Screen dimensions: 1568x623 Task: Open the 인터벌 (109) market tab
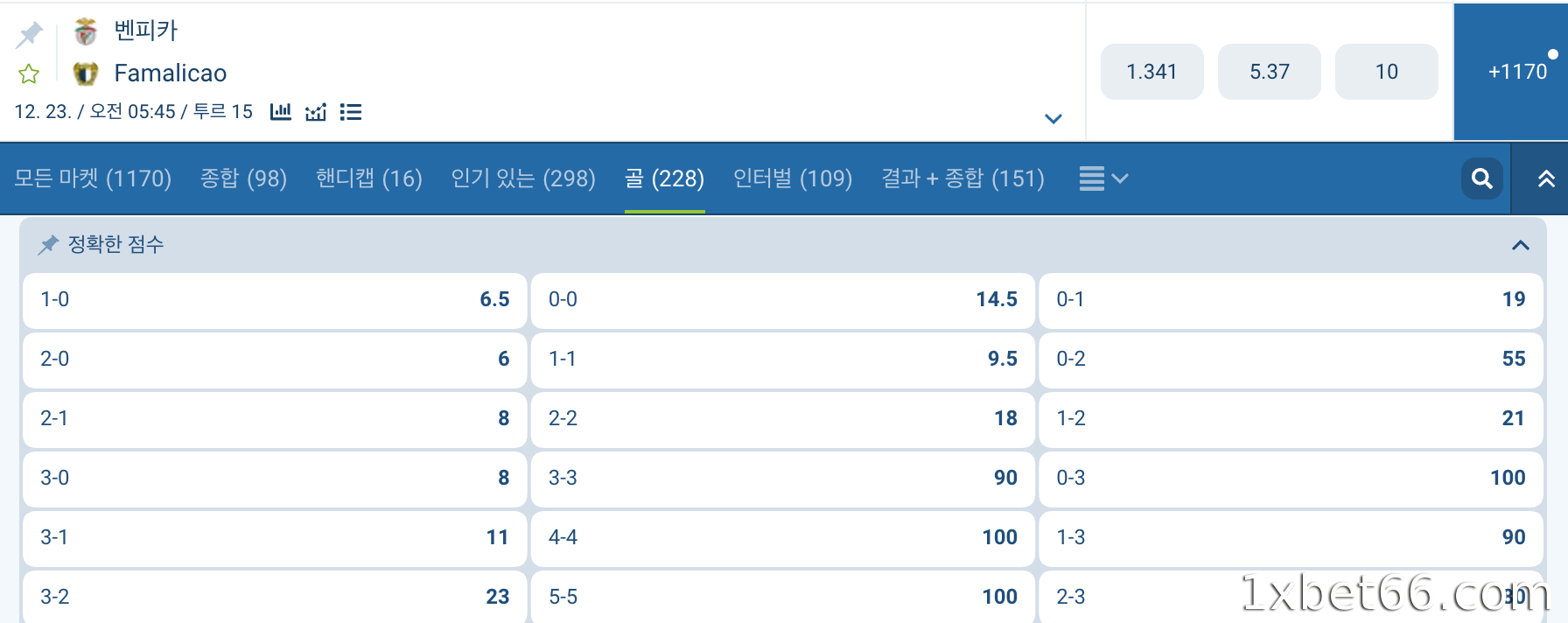pyautogui.click(x=793, y=178)
